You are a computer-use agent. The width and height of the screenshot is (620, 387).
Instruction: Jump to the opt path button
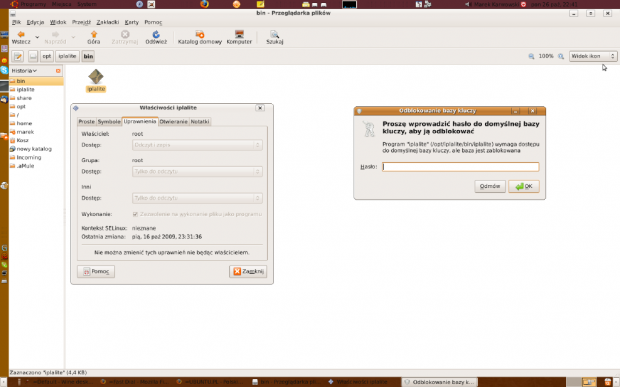click(x=47, y=56)
